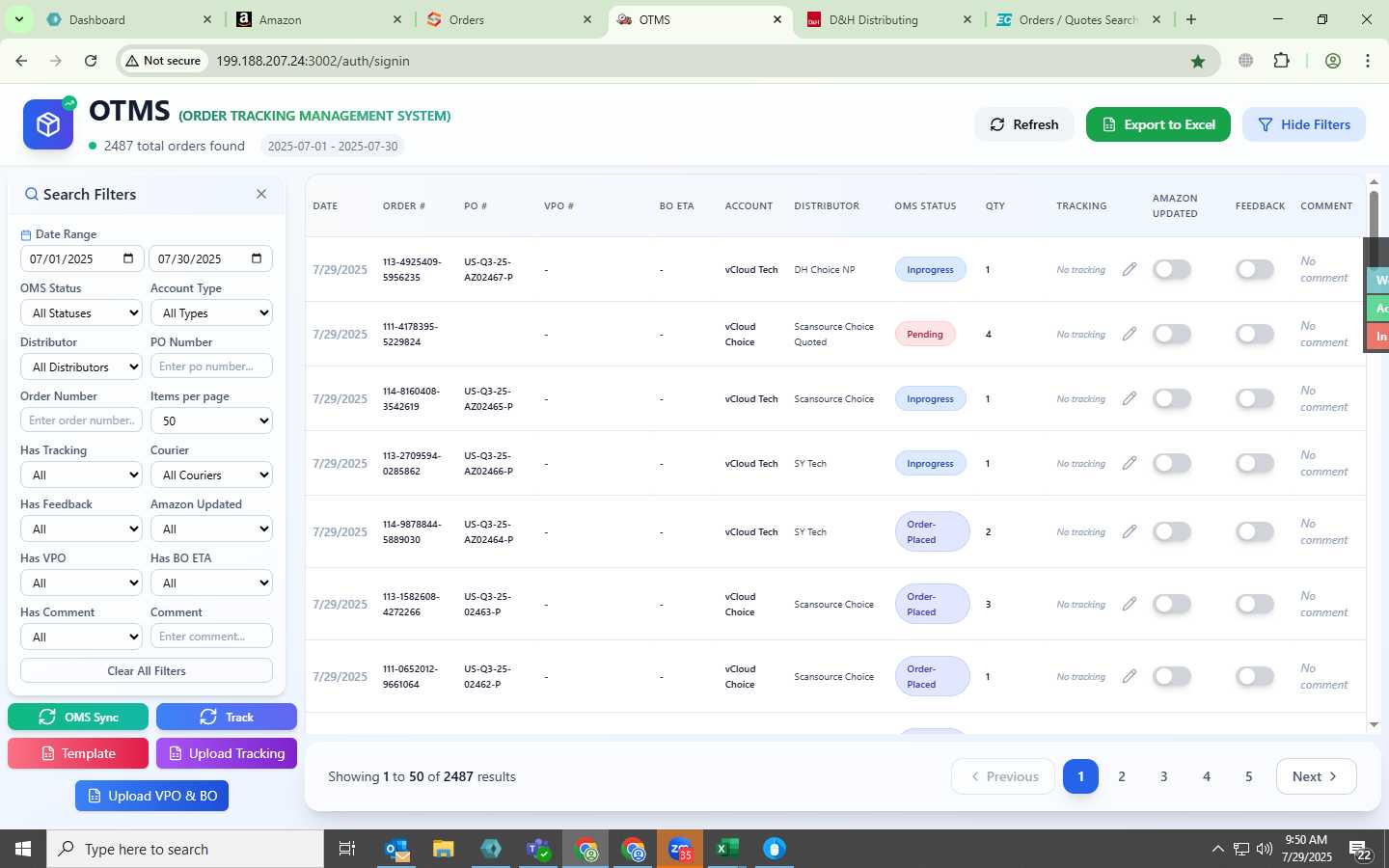1389x868 pixels.
Task: Switch to Orders / Quotes Search tab
Action: pyautogui.click(x=1078, y=19)
